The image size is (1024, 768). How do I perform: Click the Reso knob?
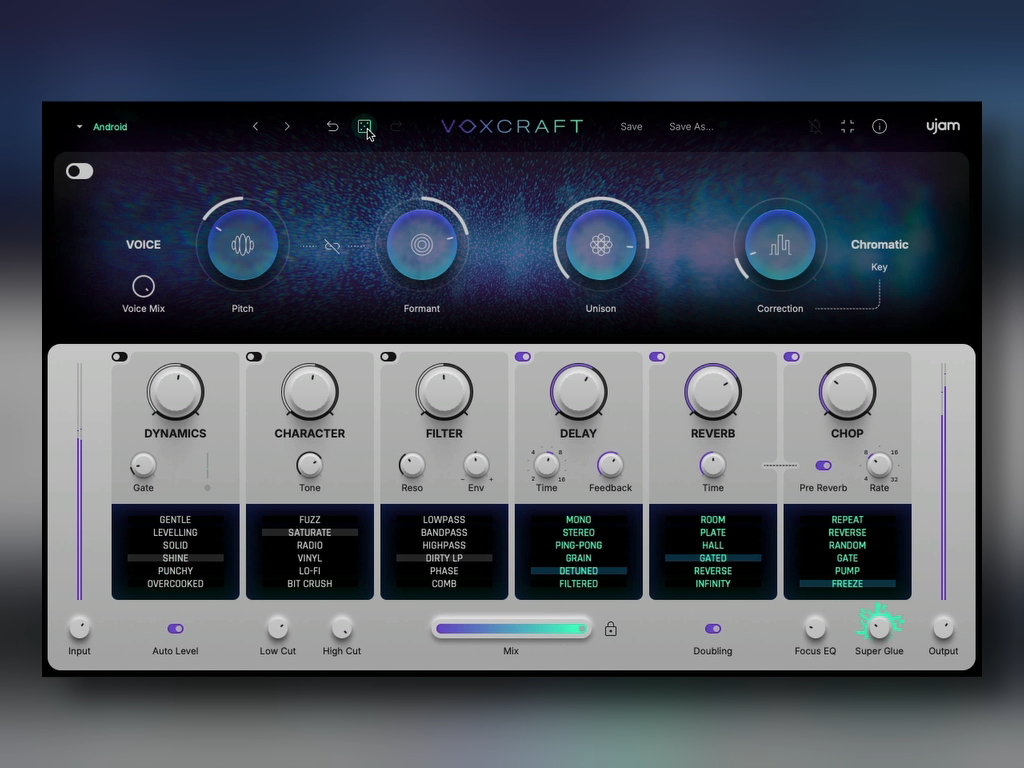tap(412, 466)
